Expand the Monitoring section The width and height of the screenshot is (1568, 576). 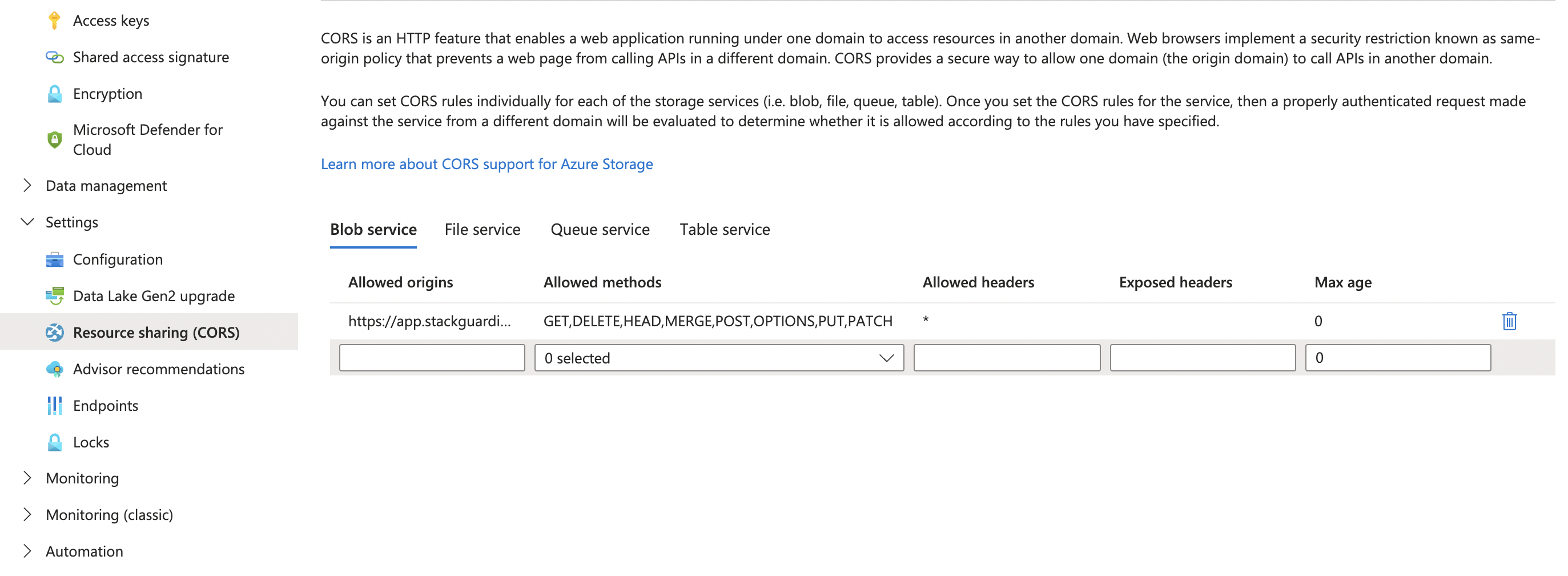coord(27,478)
